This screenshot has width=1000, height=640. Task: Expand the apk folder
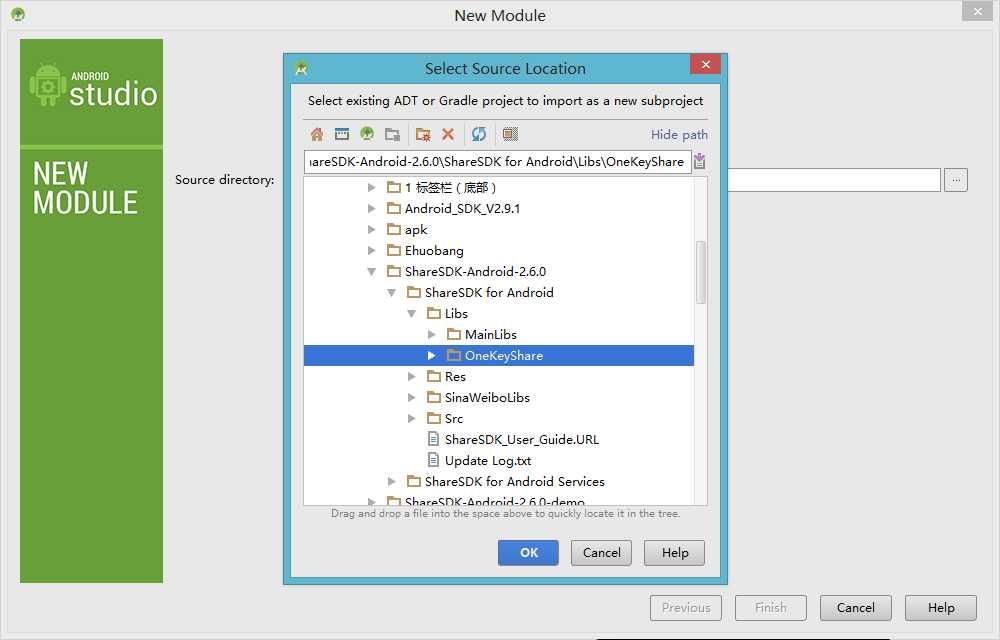click(x=371, y=229)
